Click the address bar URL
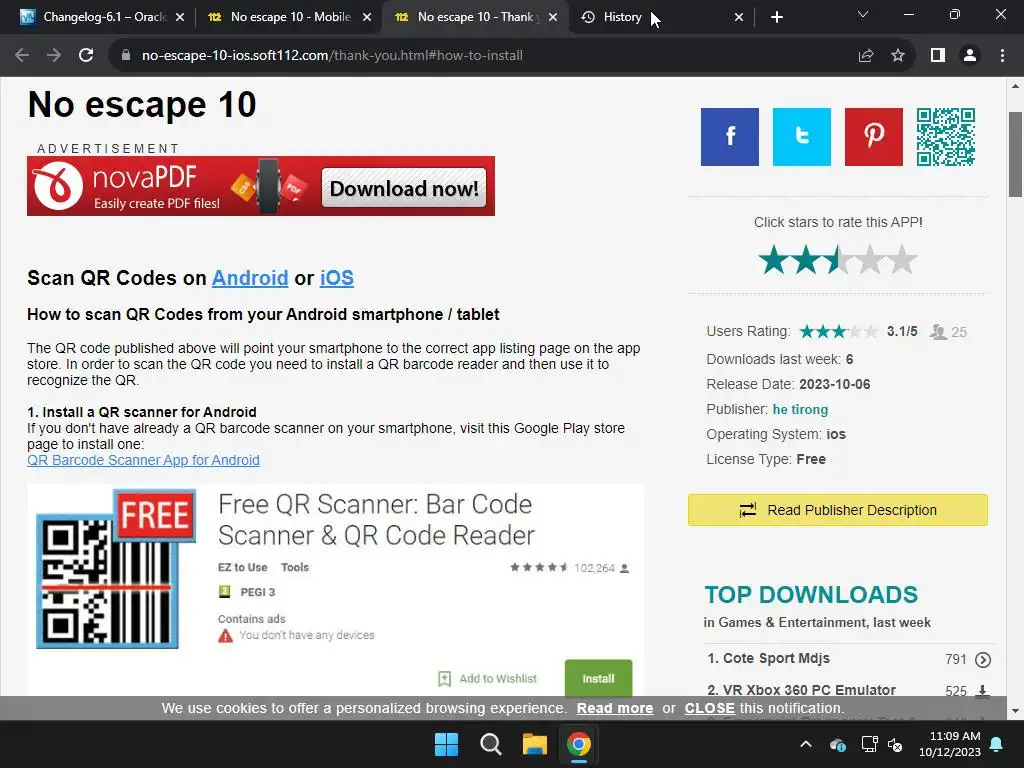1024x768 pixels. coord(332,56)
